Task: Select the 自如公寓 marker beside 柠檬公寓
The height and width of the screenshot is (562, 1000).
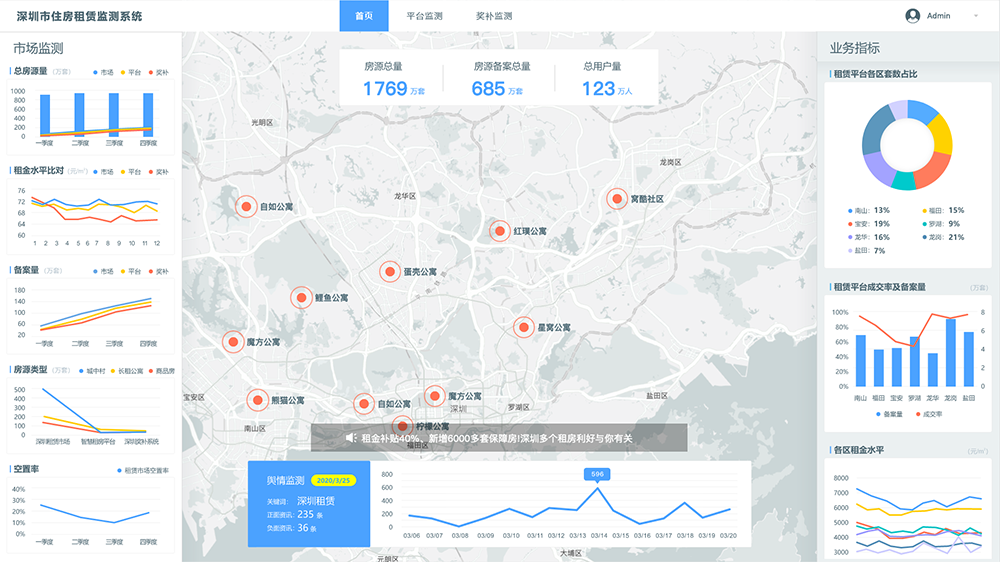Action: pyautogui.click(x=364, y=404)
